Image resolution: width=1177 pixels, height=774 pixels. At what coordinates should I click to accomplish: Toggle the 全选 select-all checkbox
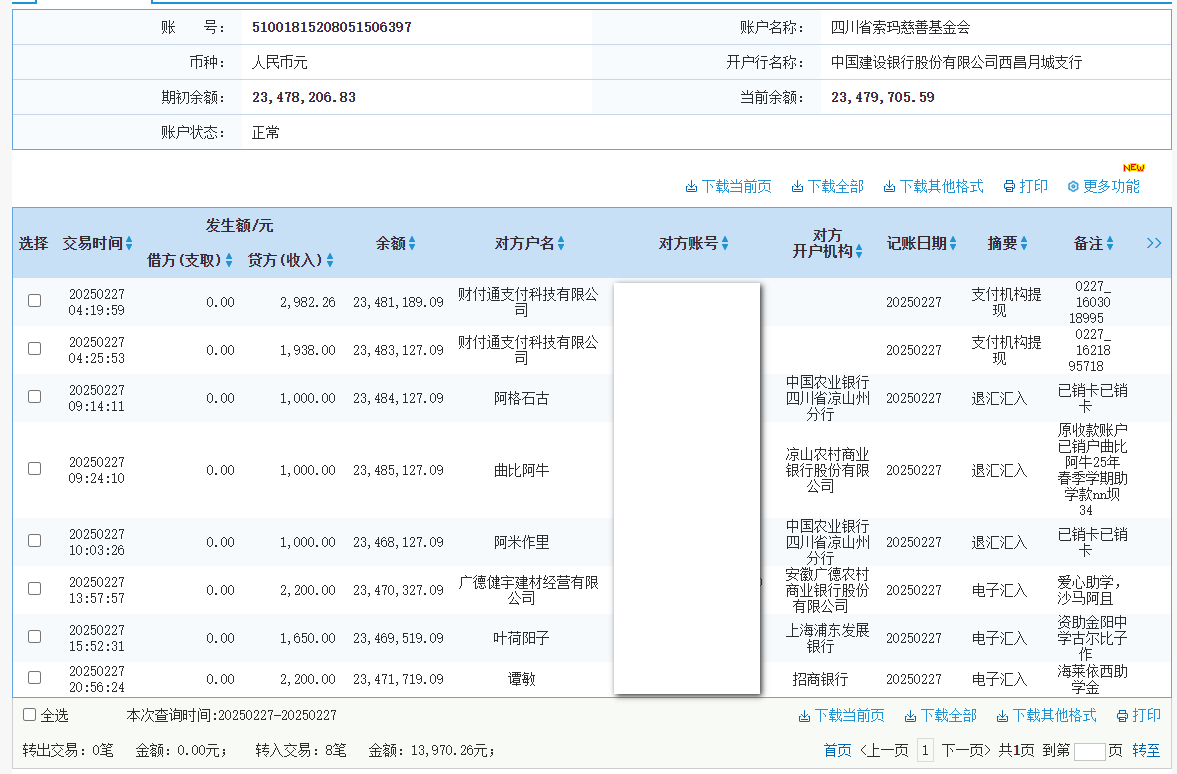(x=29, y=715)
